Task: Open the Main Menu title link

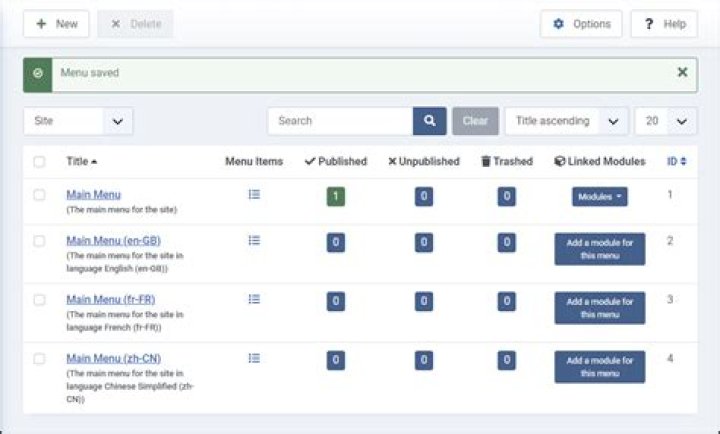Action: (94, 195)
